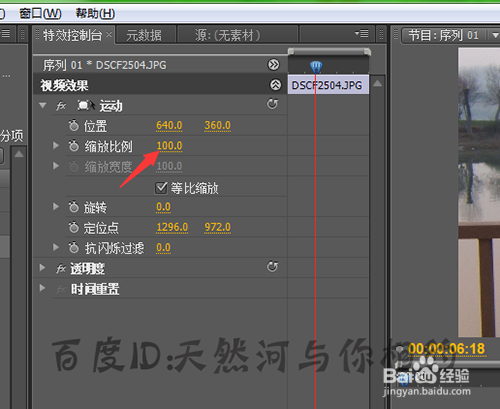Select the 运动 transform icon
The width and height of the screenshot is (500, 409).
(86, 106)
